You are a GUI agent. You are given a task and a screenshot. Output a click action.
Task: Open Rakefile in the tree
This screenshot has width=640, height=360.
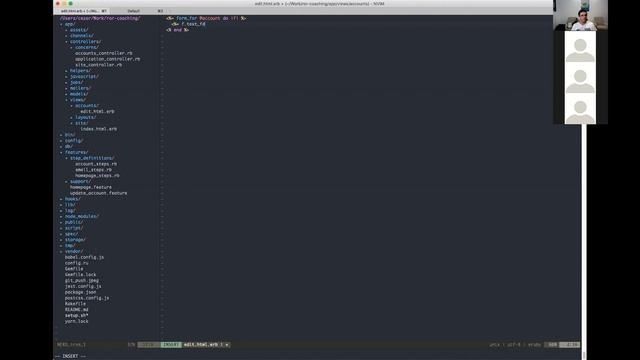[x=75, y=304]
